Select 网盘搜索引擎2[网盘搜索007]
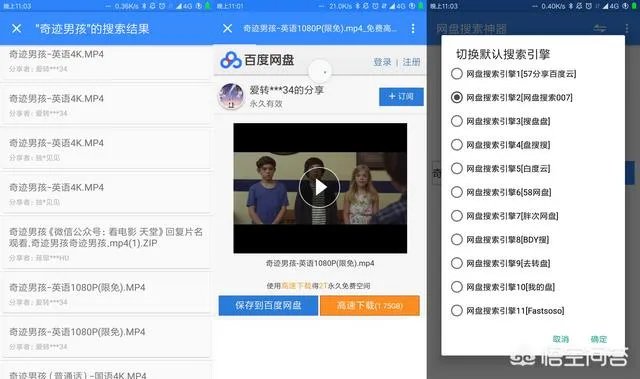This screenshot has height=379, width=640. pyautogui.click(x=512, y=98)
